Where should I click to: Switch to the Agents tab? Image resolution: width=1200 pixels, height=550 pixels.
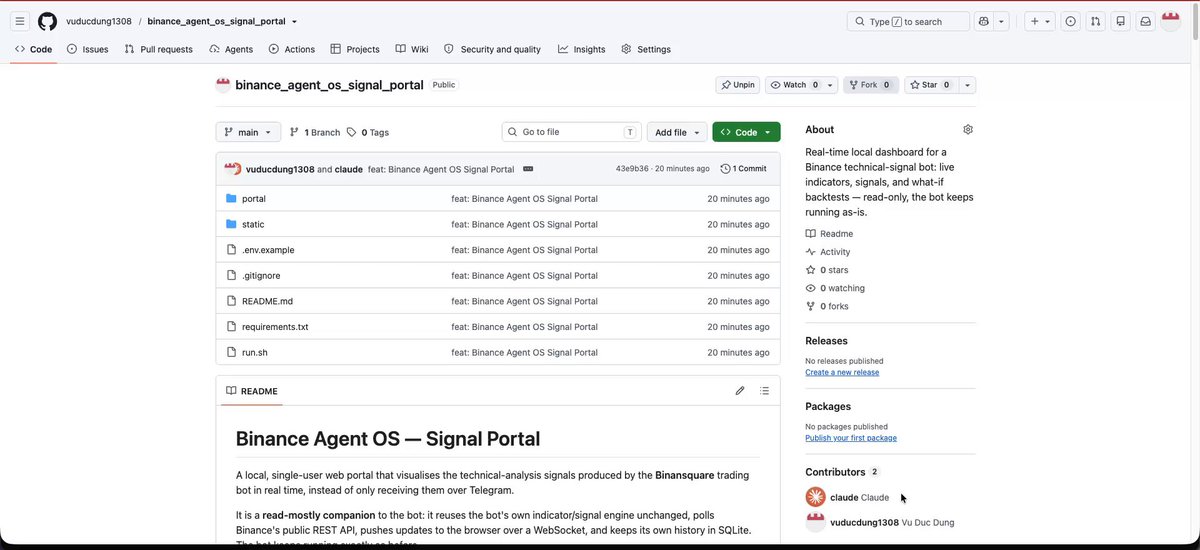[x=231, y=49]
